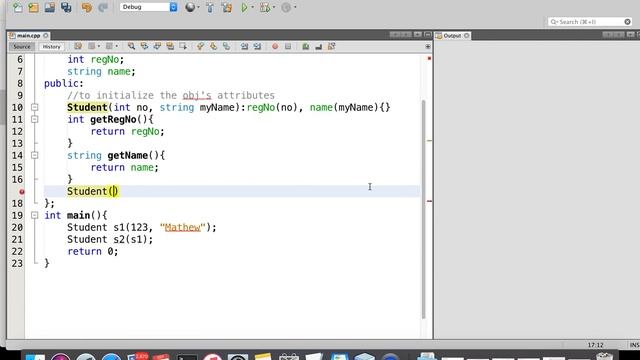Click the Comment icon in editor toolbar
The width and height of the screenshot is (640, 360).
pyautogui.click(x=305, y=47)
